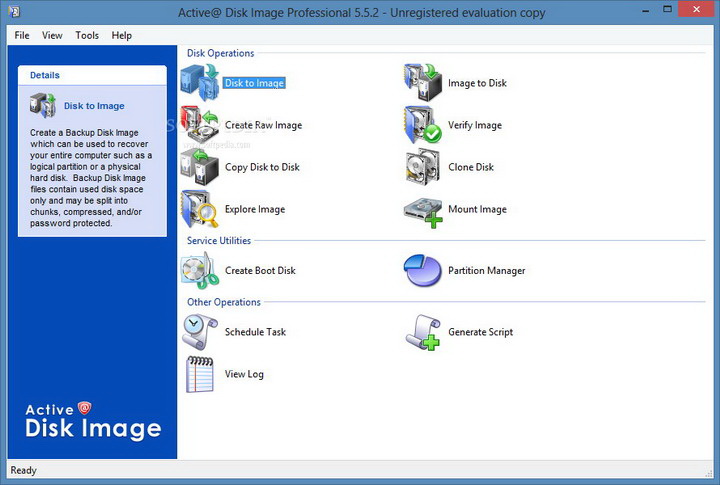The image size is (720, 485).
Task: Choose the Mount Image label
Action: point(477,209)
